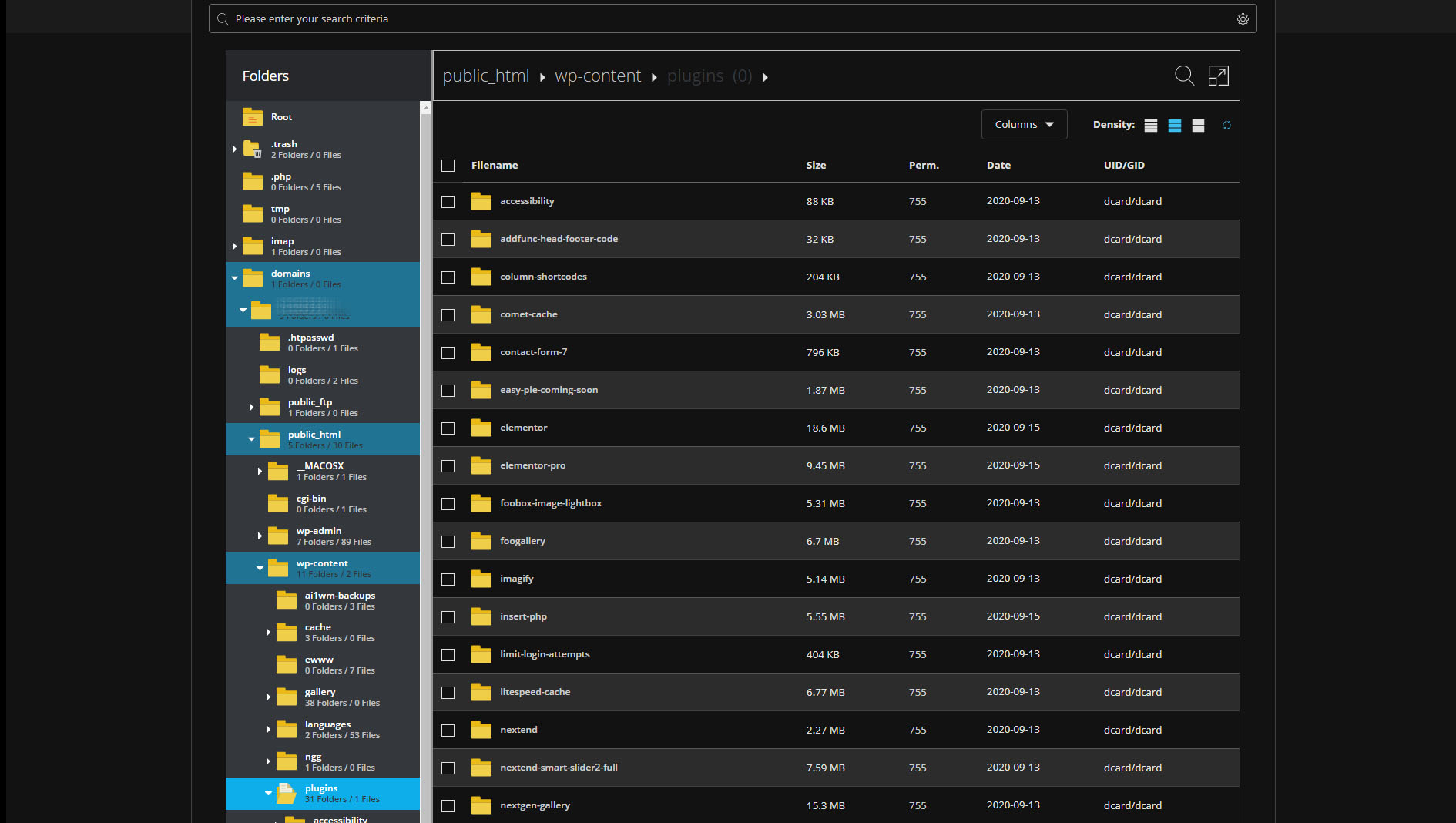1456x823 pixels.
Task: Sort by Filename column header
Action: click(x=495, y=166)
